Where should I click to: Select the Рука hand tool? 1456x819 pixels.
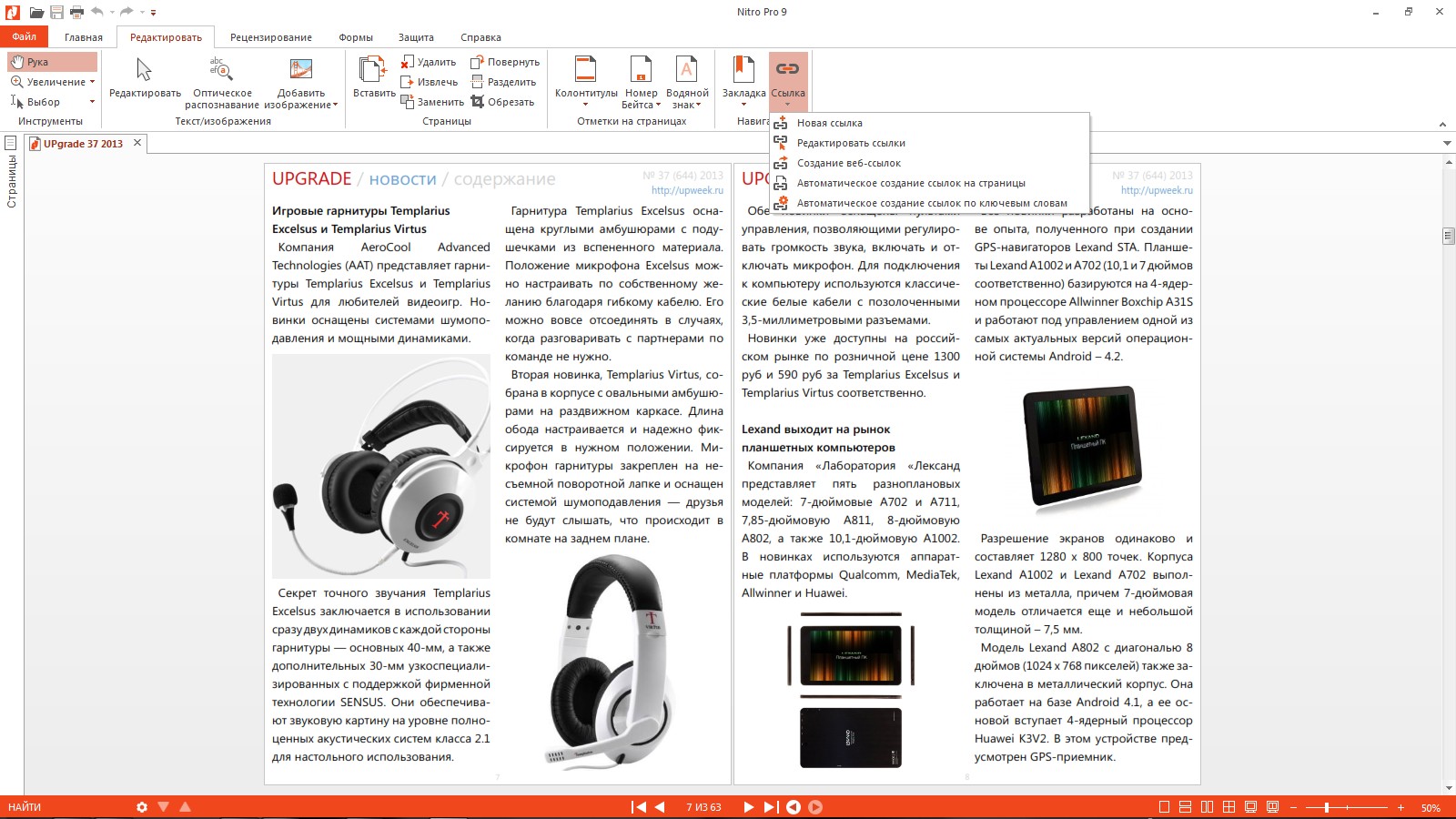[52, 62]
